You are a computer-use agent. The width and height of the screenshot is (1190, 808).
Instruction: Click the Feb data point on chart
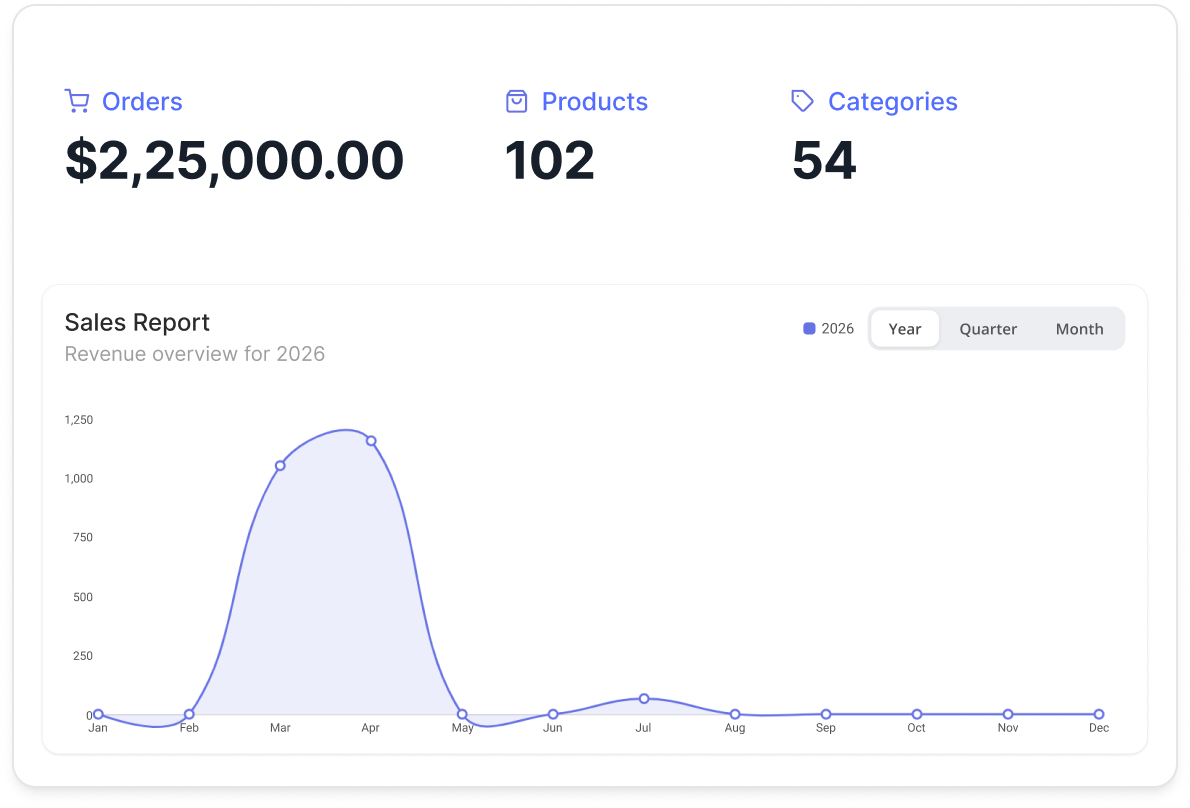click(189, 714)
